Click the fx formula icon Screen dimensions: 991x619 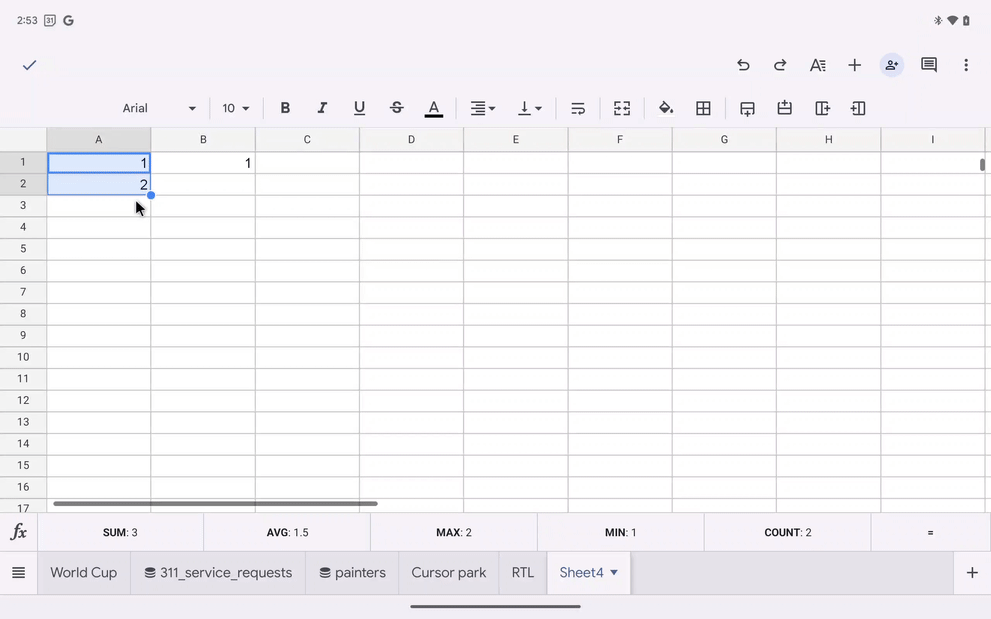click(x=19, y=532)
